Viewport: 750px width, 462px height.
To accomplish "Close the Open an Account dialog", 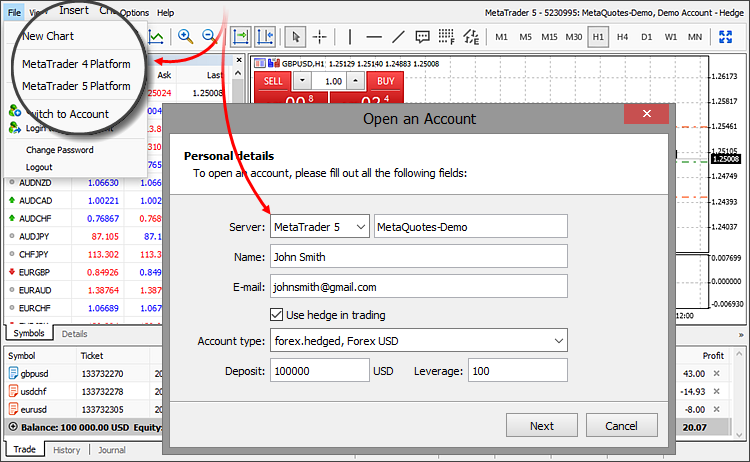I will click(647, 113).
